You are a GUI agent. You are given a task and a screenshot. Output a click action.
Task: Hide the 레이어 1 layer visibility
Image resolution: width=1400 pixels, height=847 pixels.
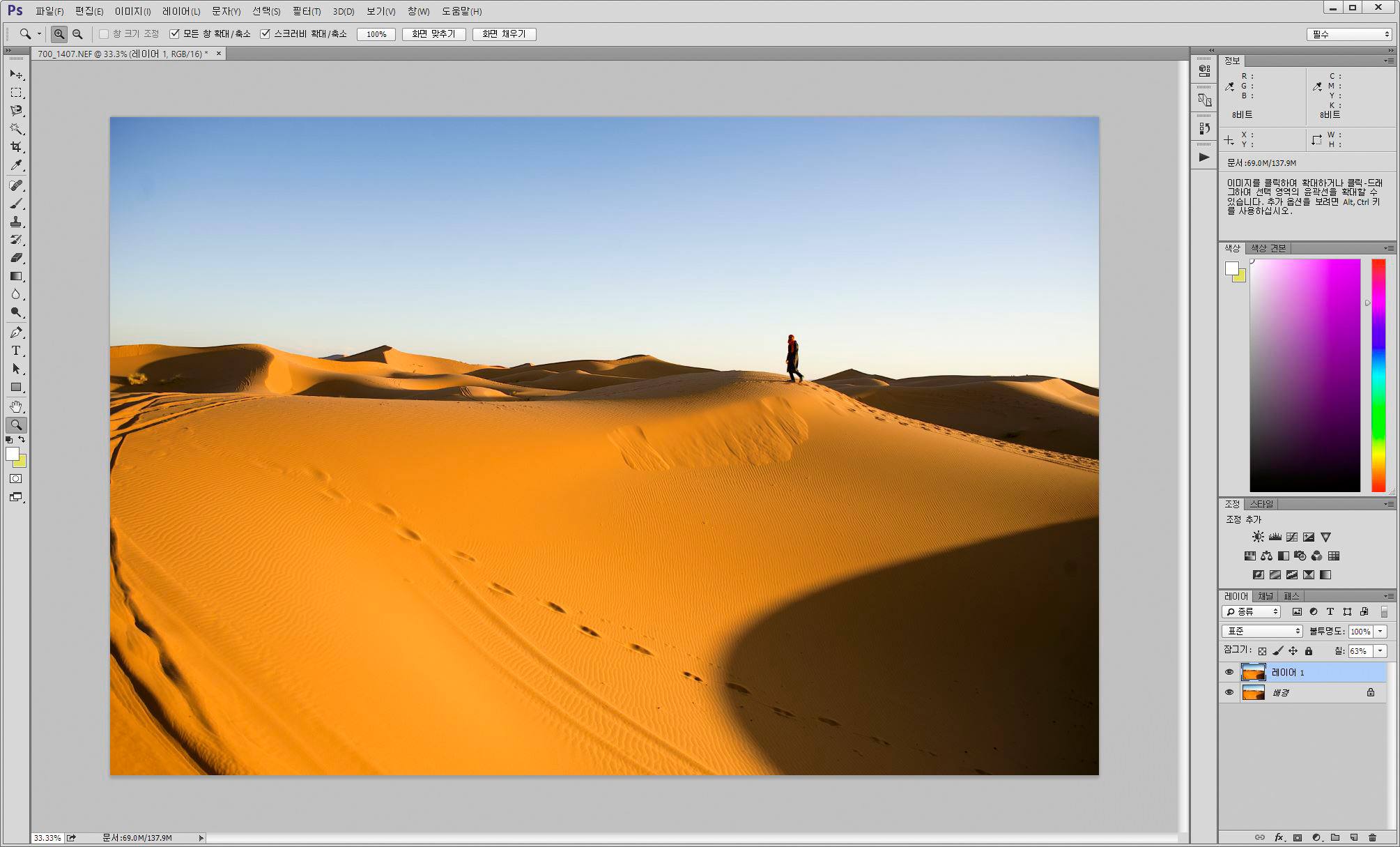pos(1229,672)
